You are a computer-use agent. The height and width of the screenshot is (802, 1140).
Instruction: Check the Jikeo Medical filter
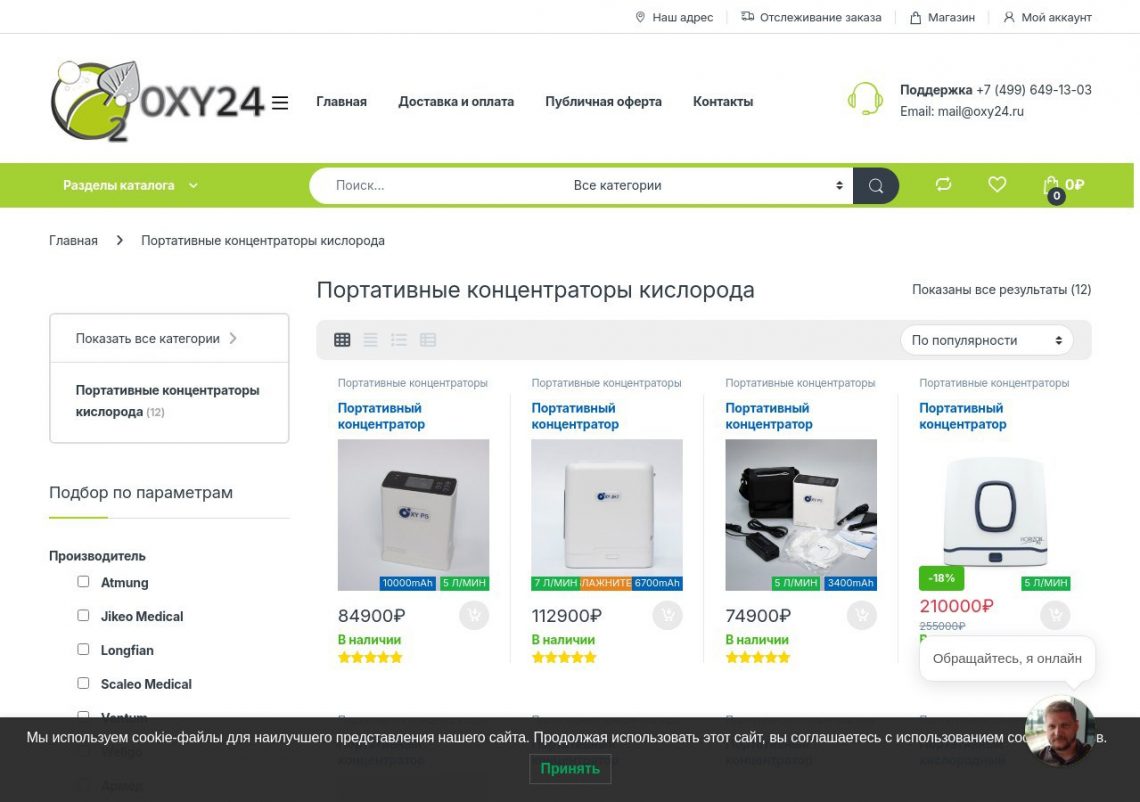coord(84,615)
